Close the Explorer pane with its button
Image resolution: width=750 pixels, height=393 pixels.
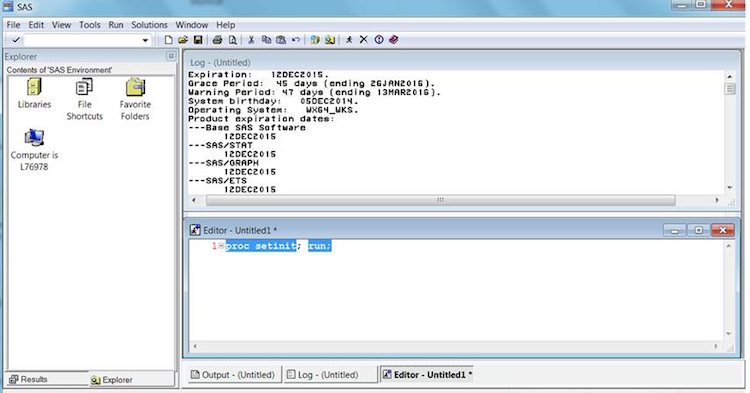(x=171, y=56)
